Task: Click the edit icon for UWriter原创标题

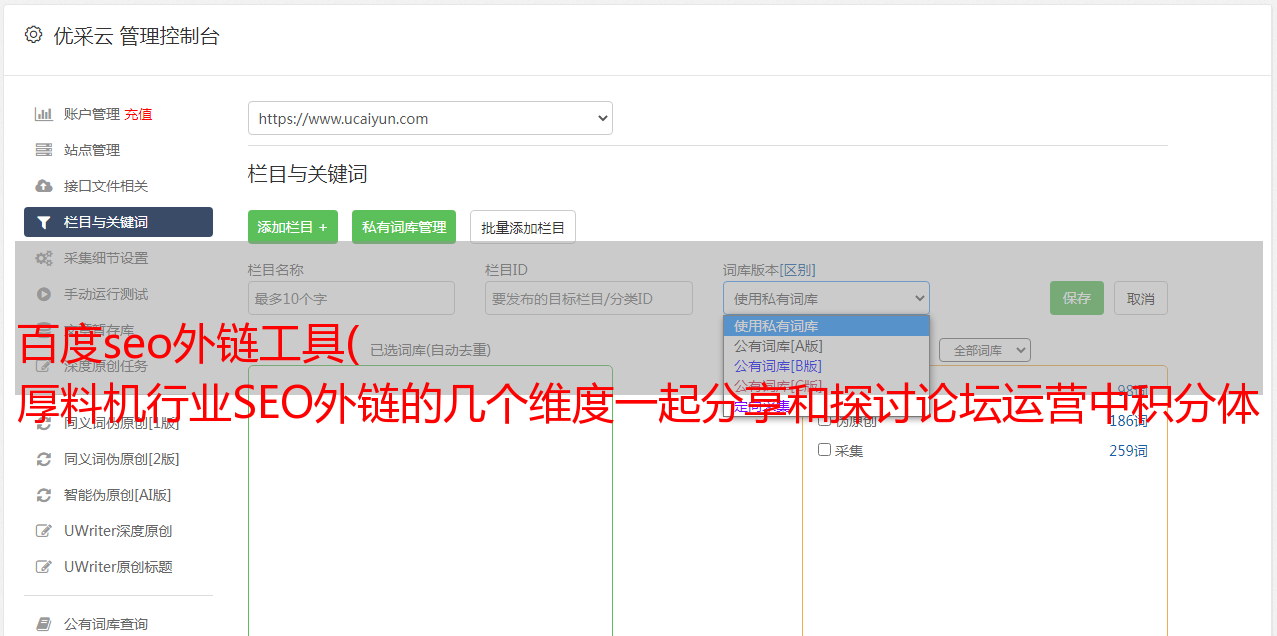Action: coord(43,567)
